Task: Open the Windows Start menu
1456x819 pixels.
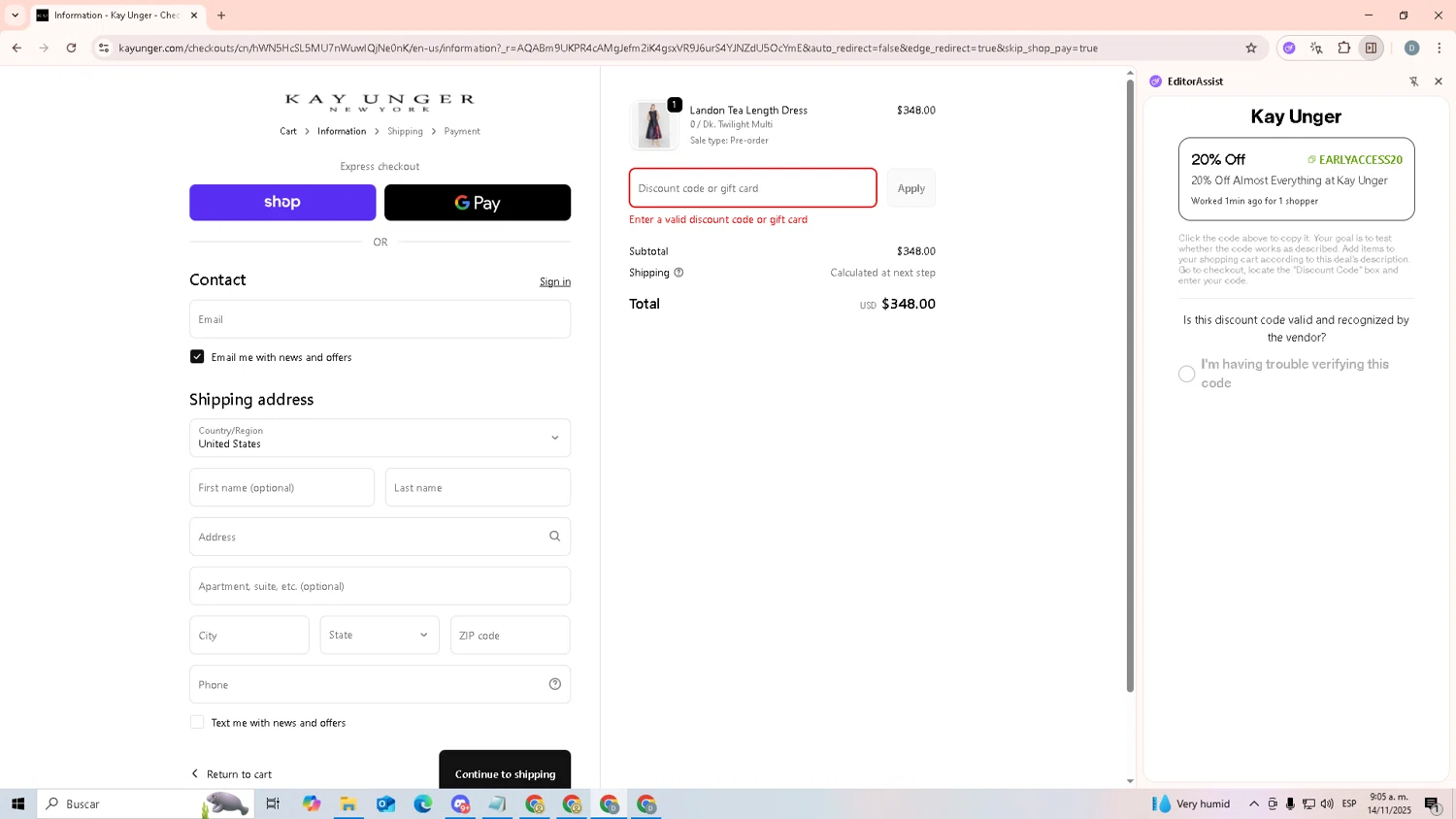Action: click(17, 803)
